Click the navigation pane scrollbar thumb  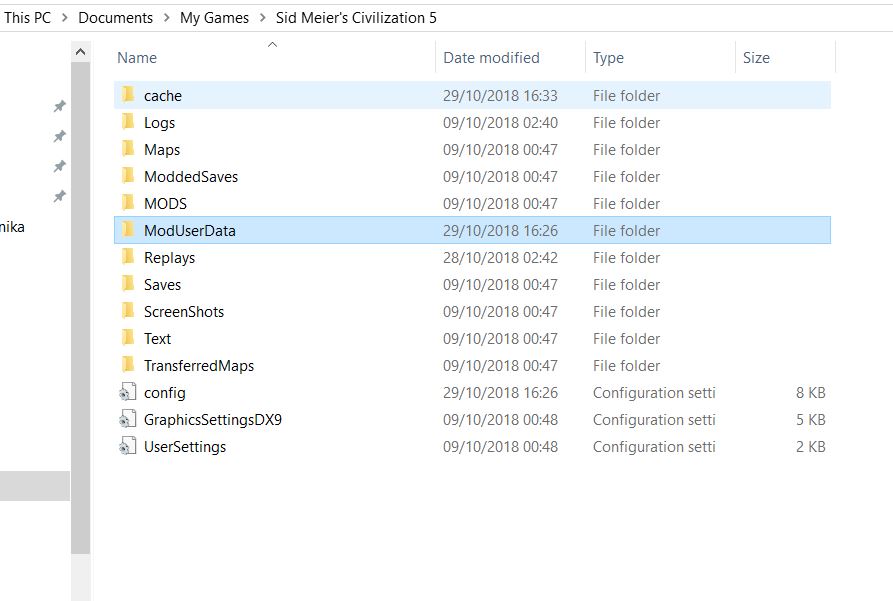pos(80,308)
